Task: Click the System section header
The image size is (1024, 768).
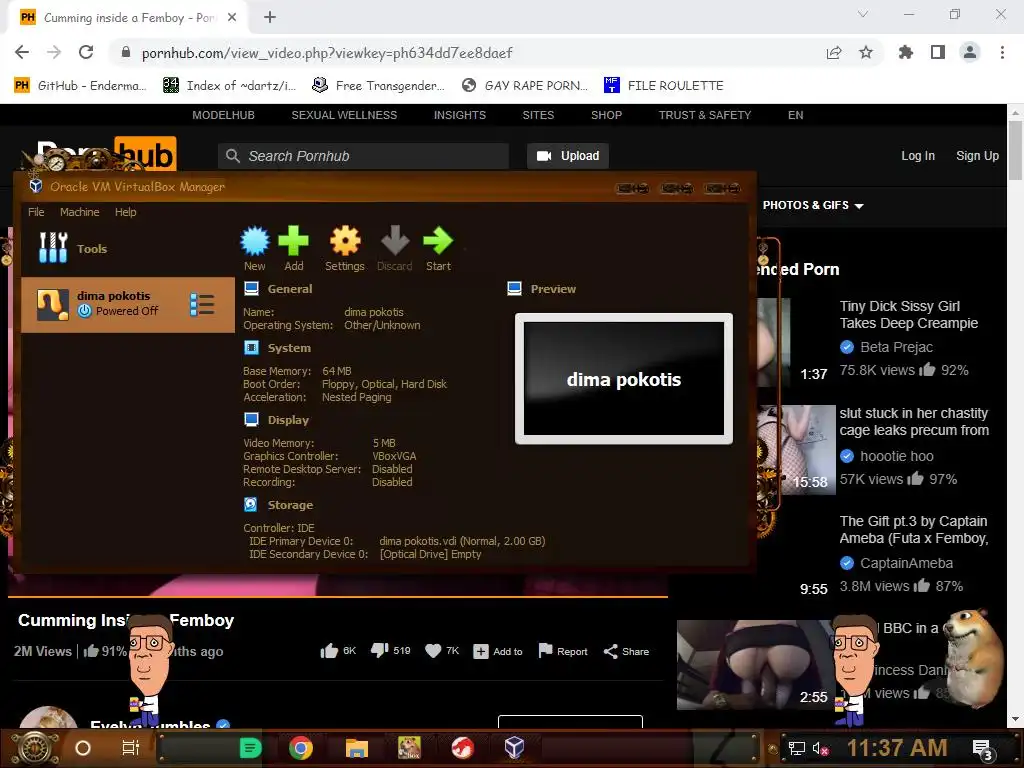Action: tap(289, 348)
